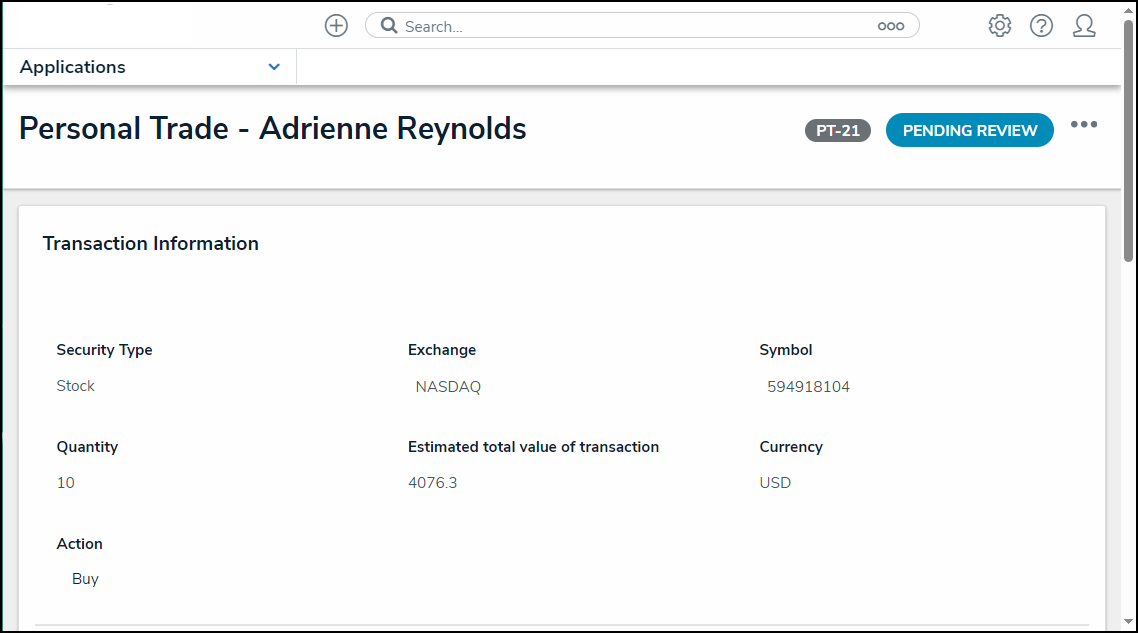Image resolution: width=1138 pixels, height=633 pixels.
Task: Open advanced search via the three-dot icon
Action: coord(890,26)
